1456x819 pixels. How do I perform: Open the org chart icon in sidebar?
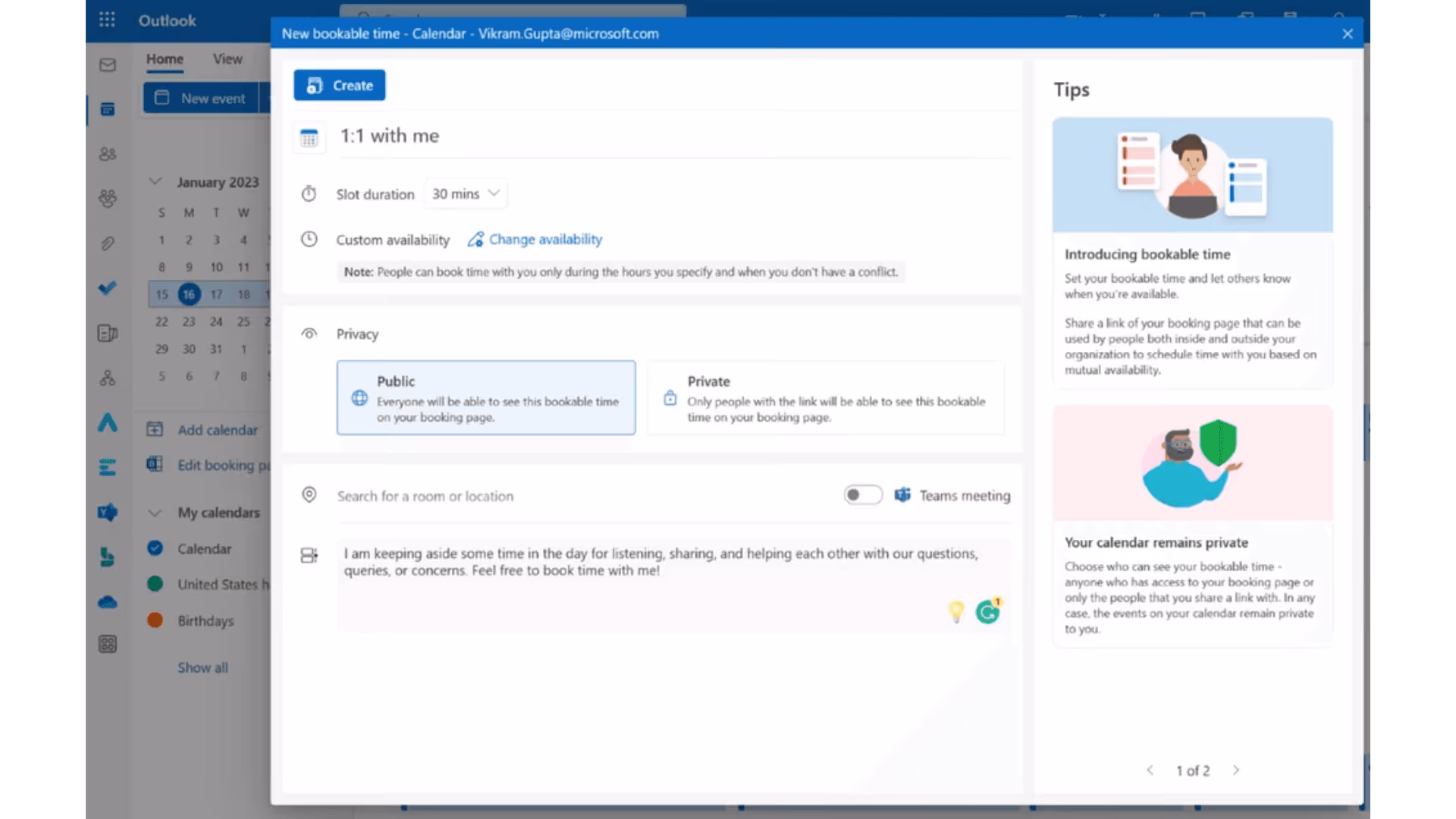click(x=108, y=378)
